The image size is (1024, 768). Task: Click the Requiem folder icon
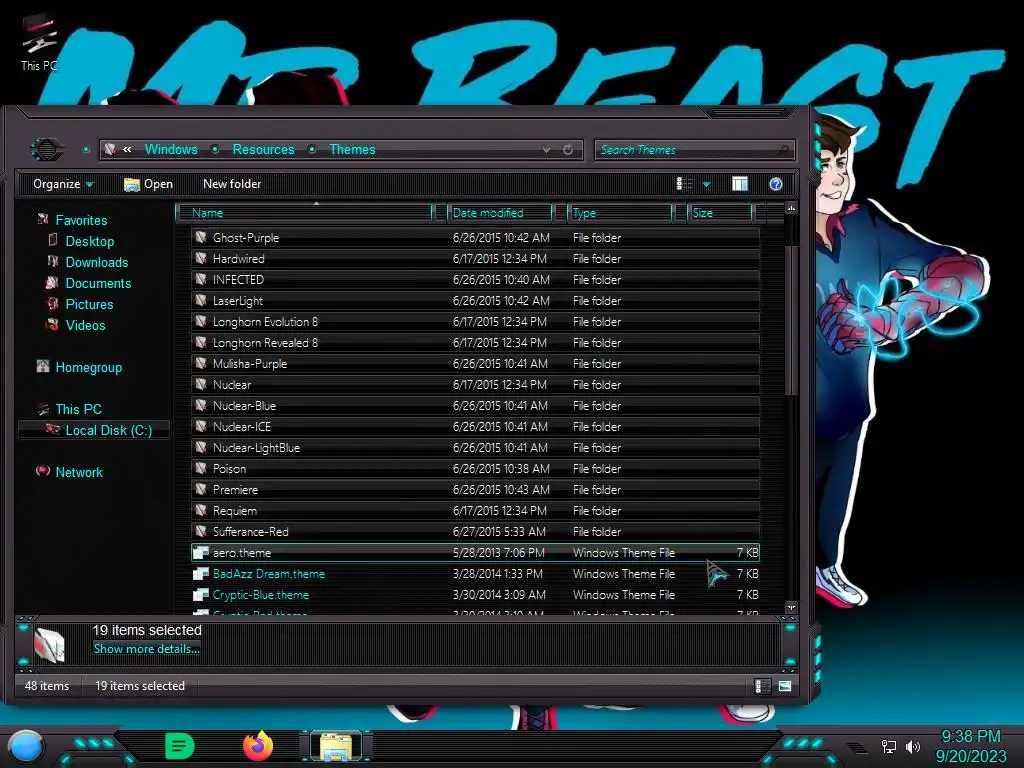pyautogui.click(x=201, y=510)
